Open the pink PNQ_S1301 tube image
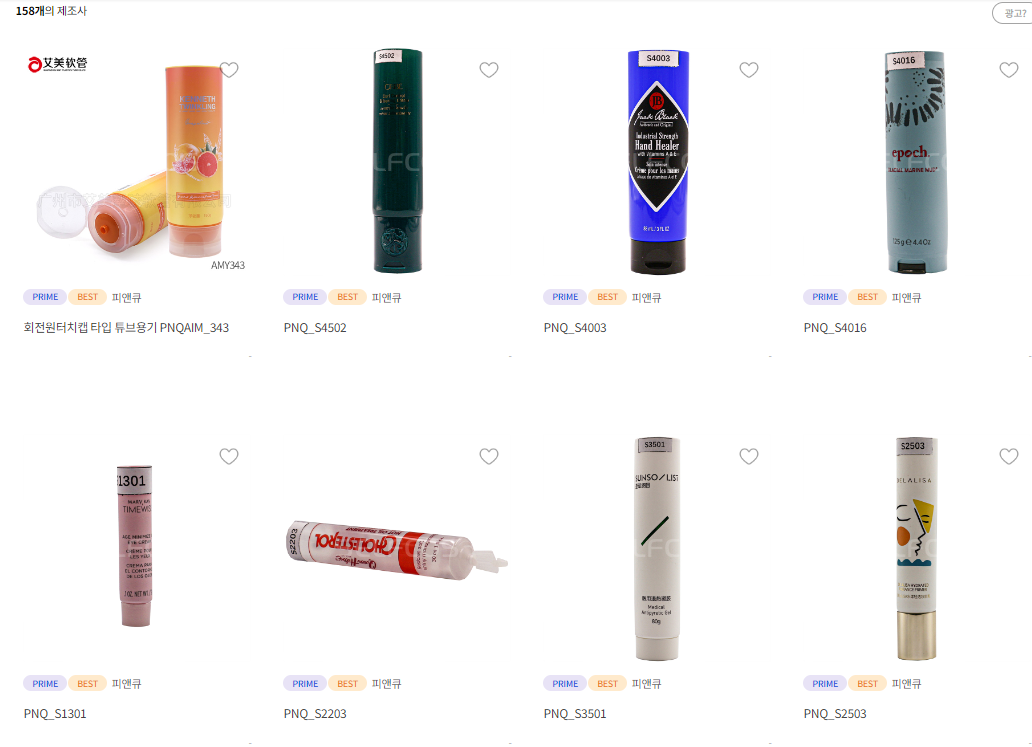The height and width of the screenshot is (747, 1032). click(135, 546)
